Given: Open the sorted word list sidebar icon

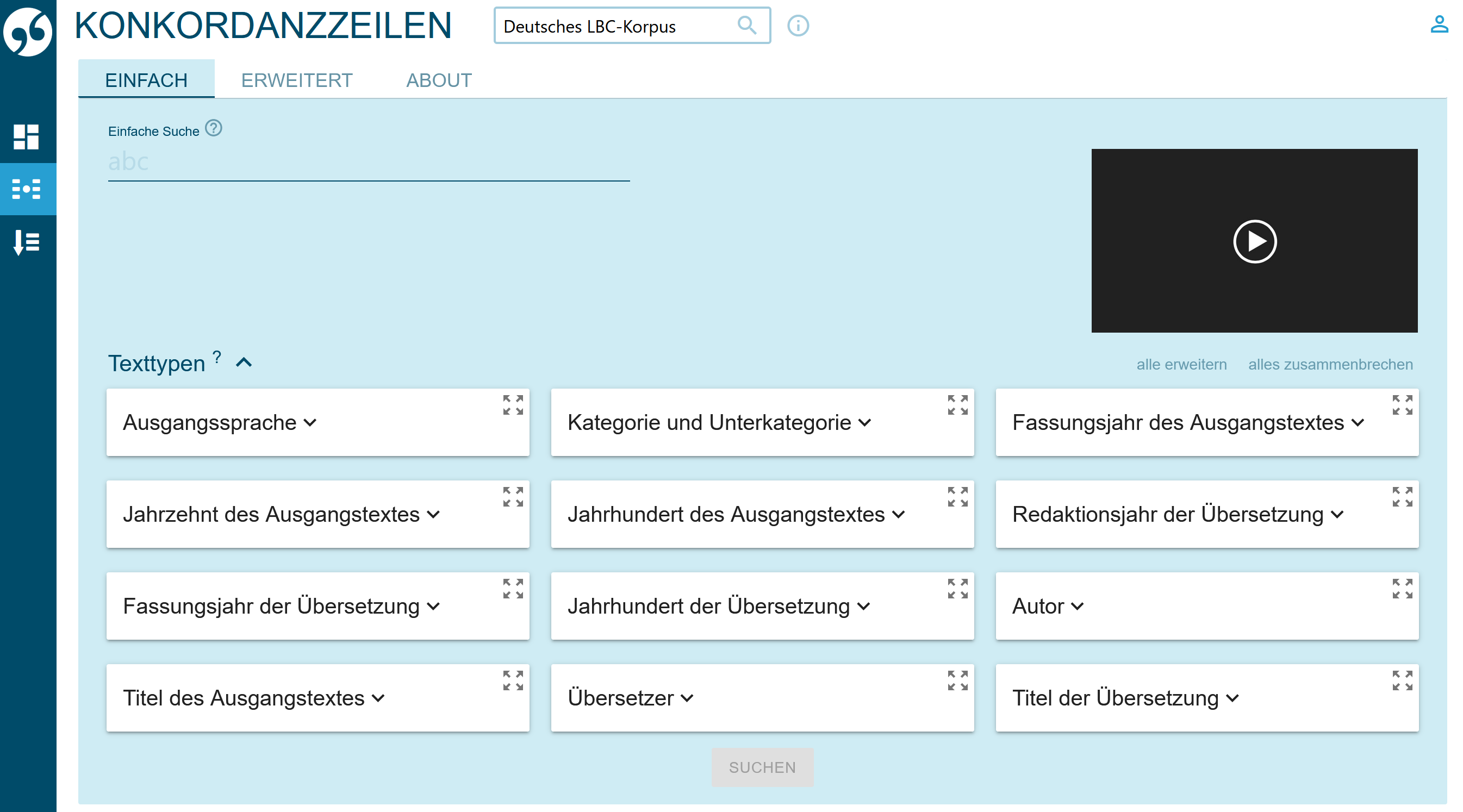Looking at the screenshot, I should coord(26,242).
